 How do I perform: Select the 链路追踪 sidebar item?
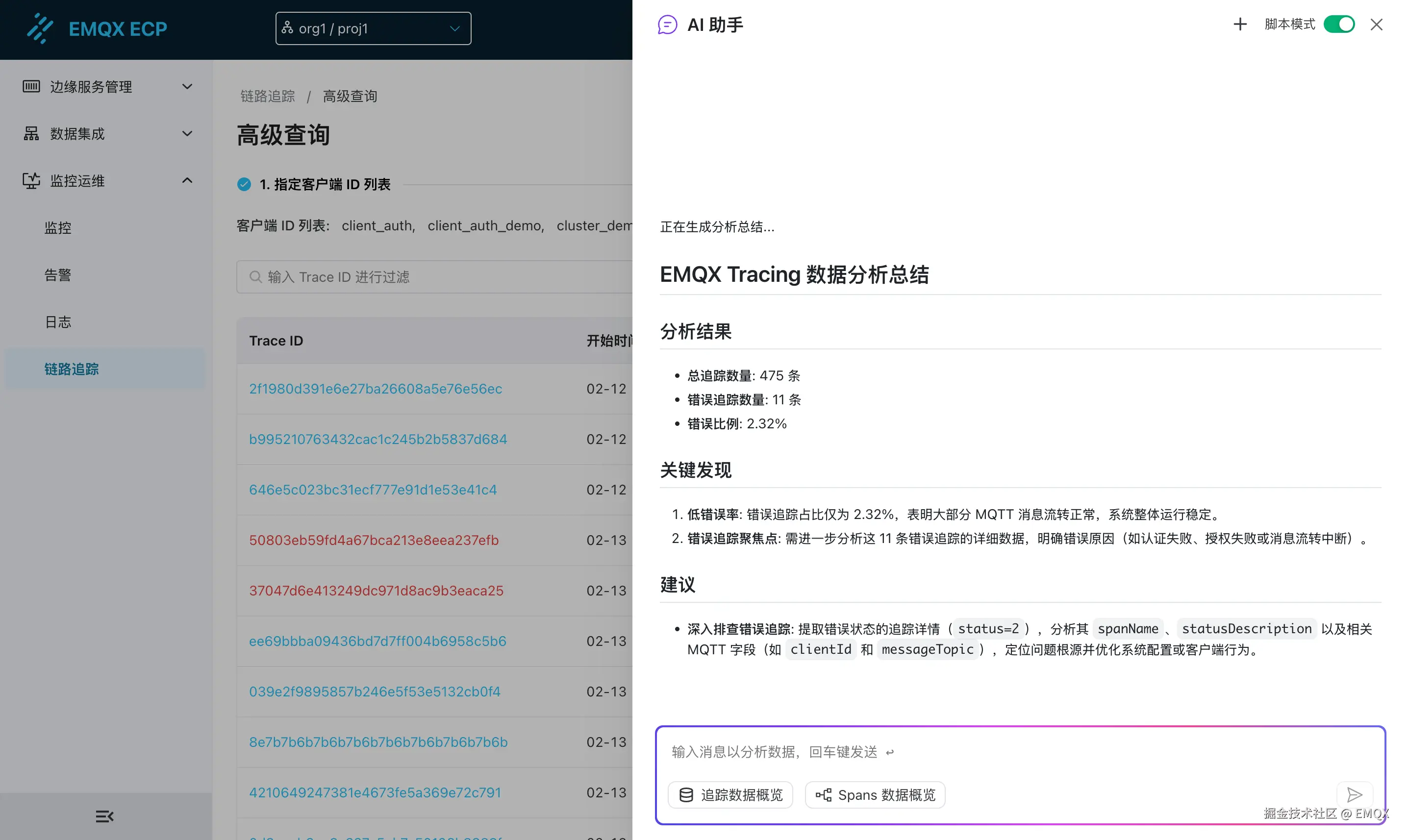coord(72,369)
